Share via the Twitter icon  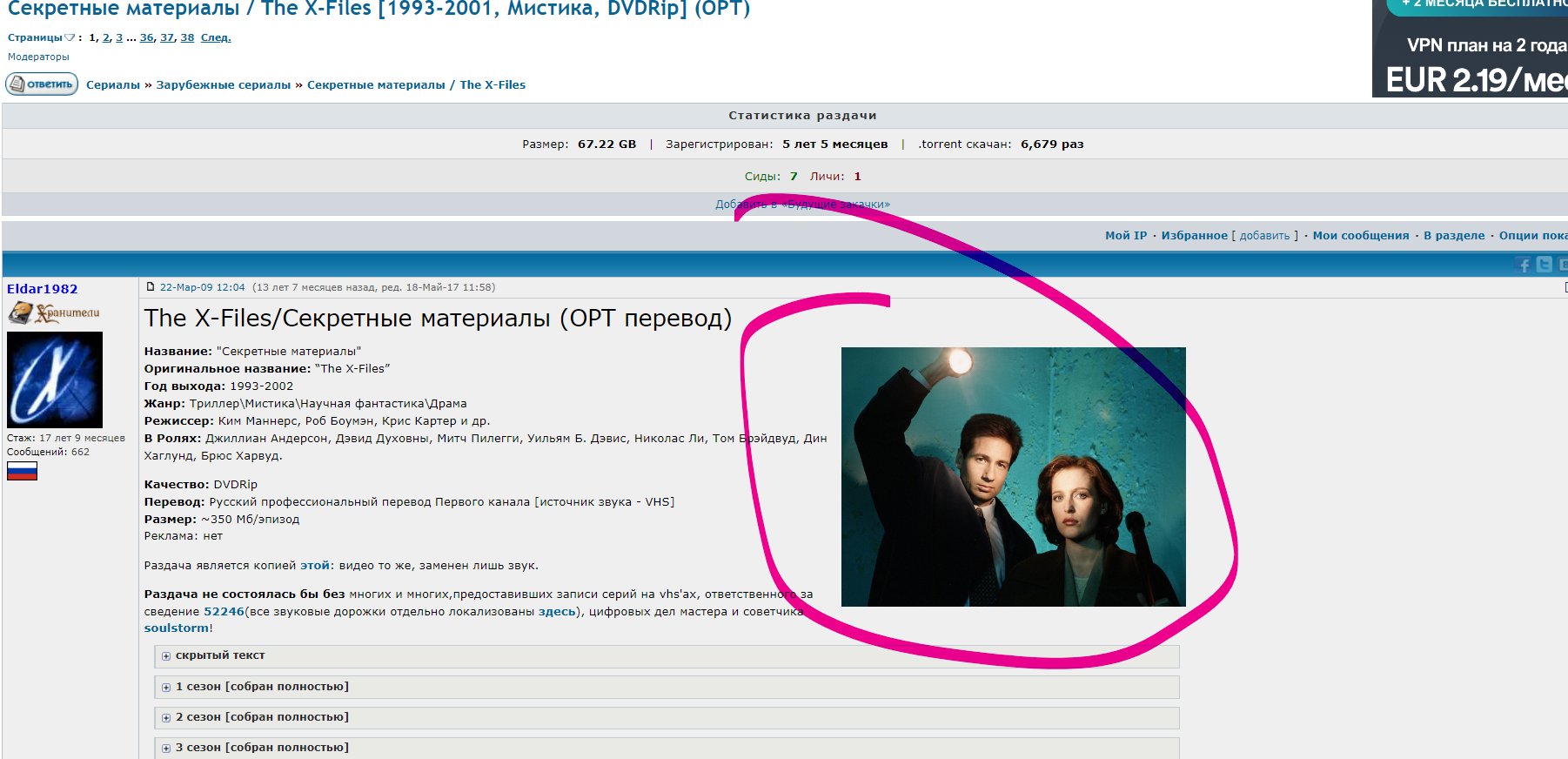coord(1545,265)
